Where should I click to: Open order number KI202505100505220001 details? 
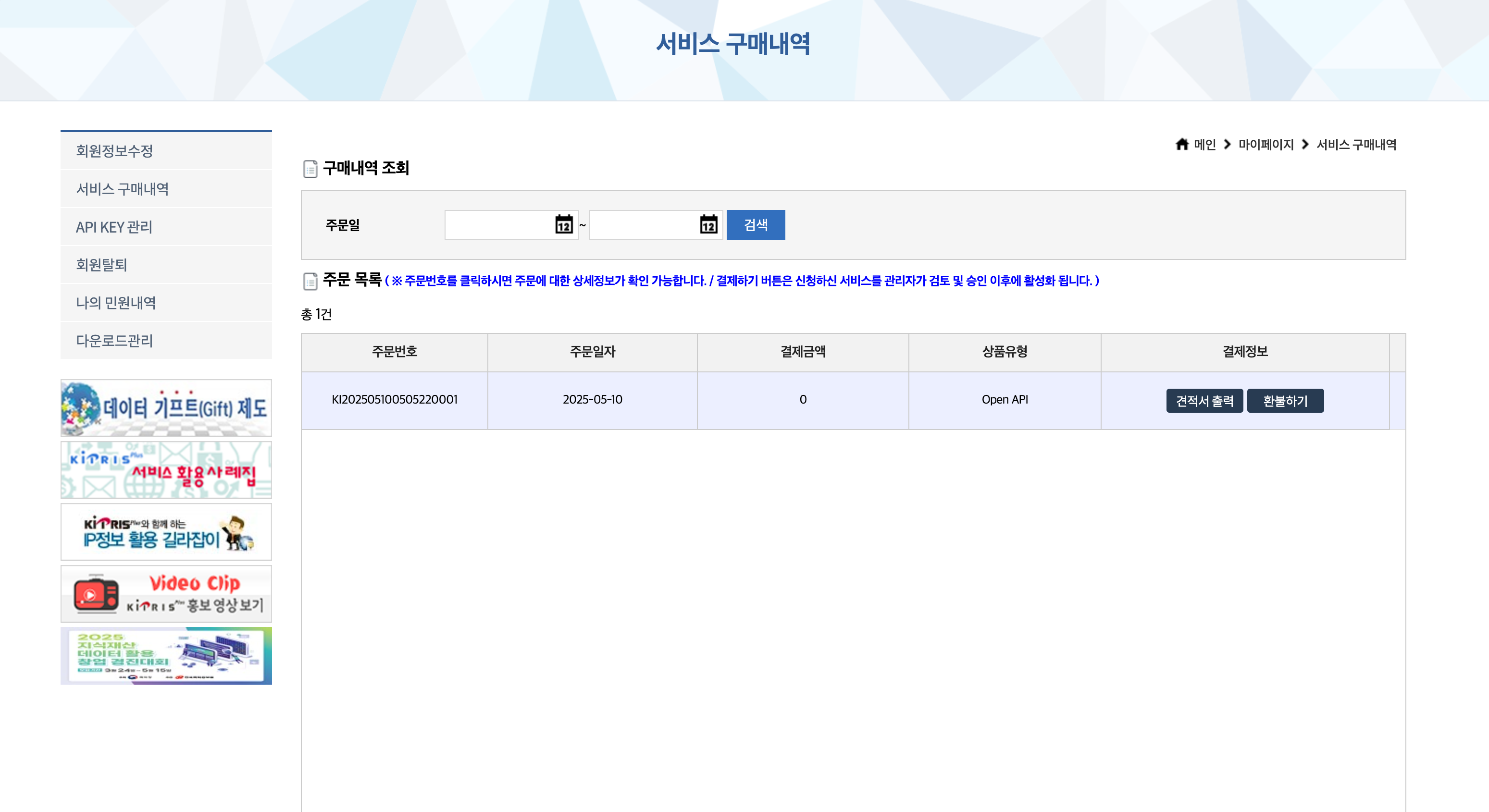tap(394, 399)
